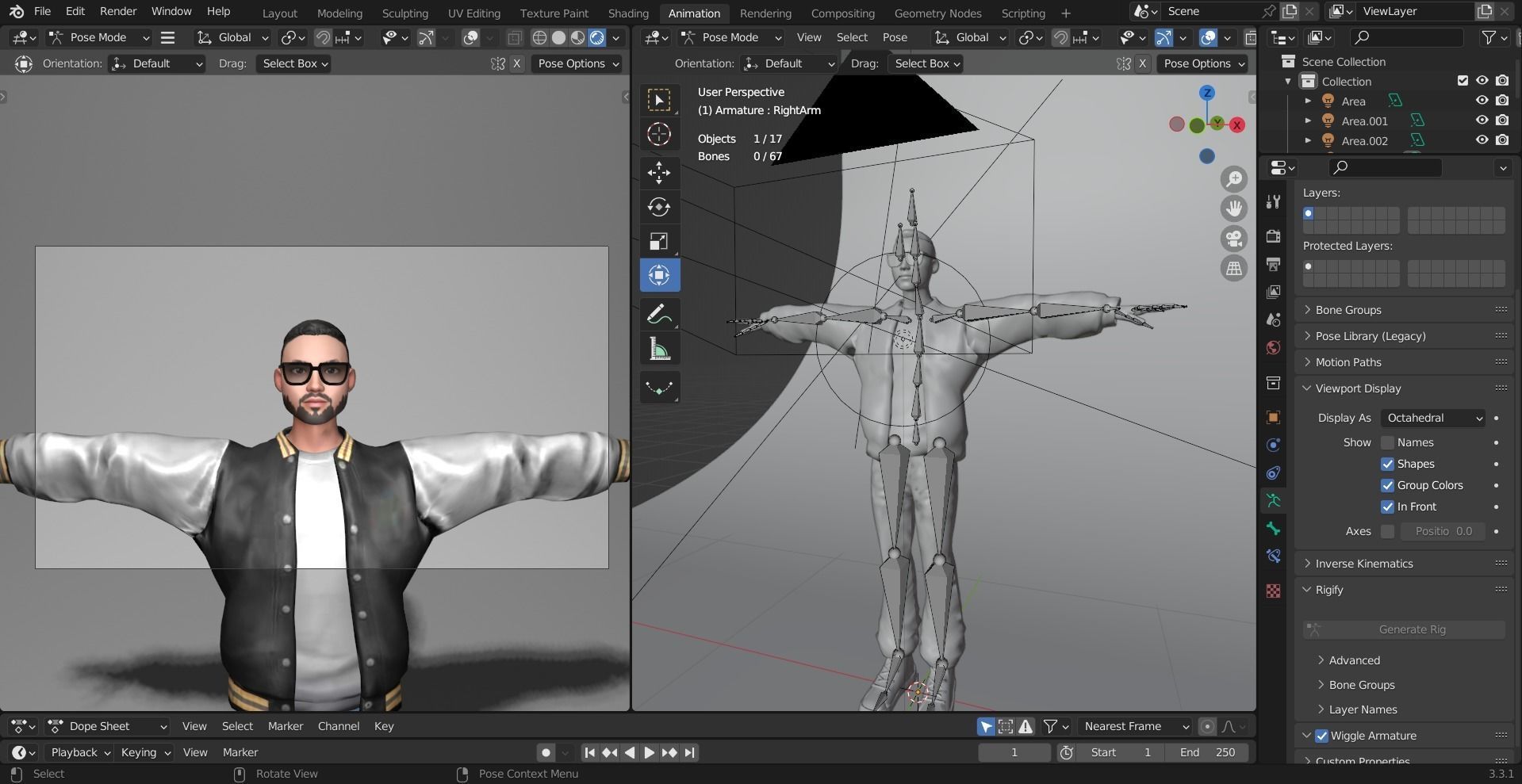Image resolution: width=1522 pixels, height=784 pixels.
Task: Activate the Rotate tool
Action: (x=659, y=207)
